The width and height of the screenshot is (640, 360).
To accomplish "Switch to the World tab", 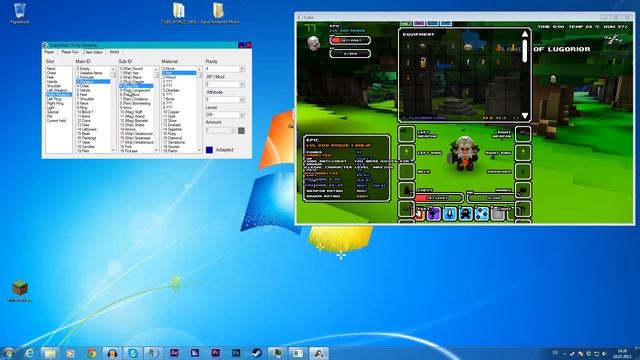I will tap(114, 52).
